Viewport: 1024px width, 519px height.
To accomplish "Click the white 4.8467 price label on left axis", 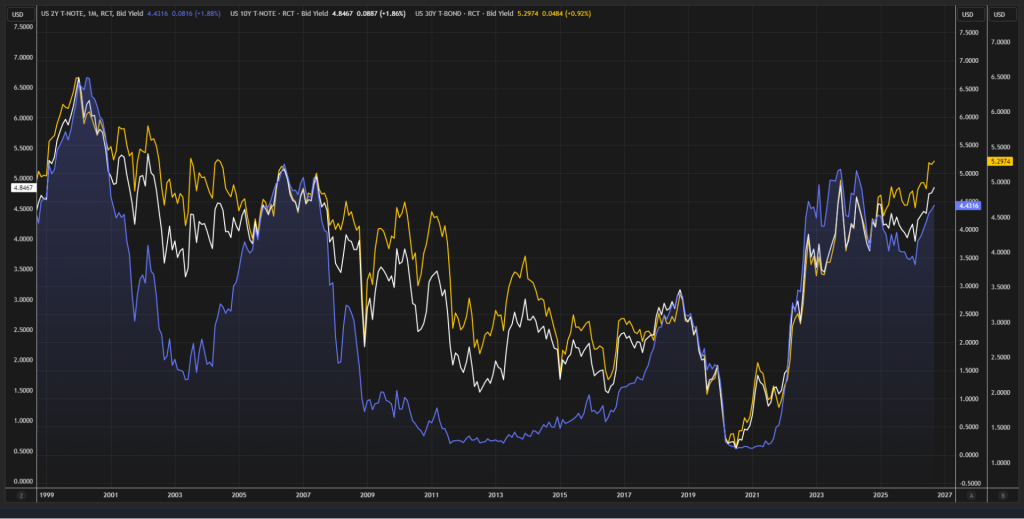I will pyautogui.click(x=23, y=187).
